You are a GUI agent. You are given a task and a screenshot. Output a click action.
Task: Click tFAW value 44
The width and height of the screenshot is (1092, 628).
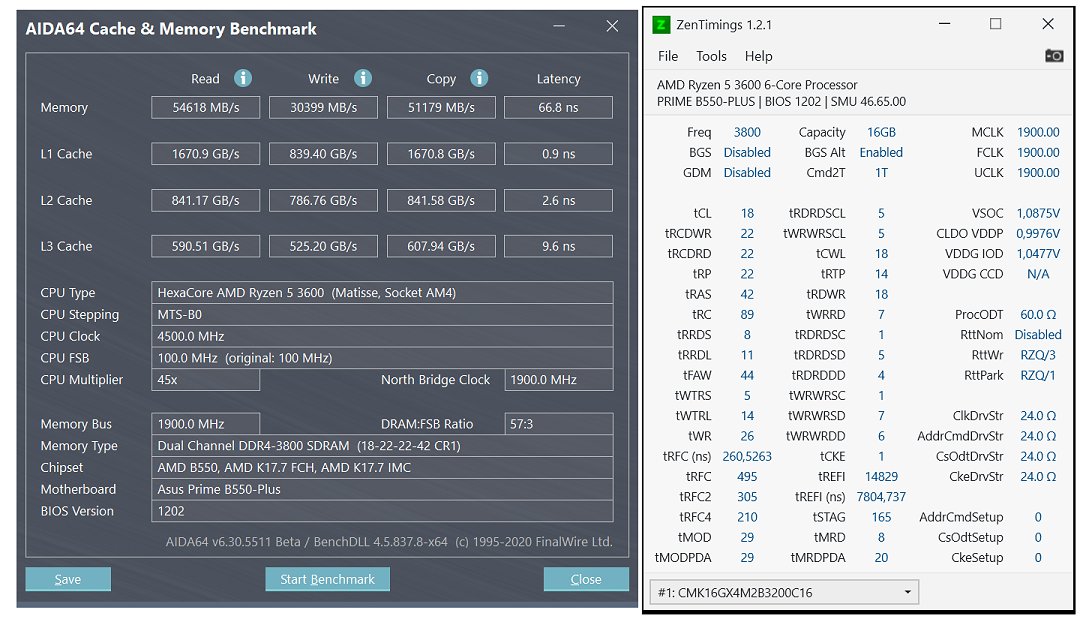[747, 375]
